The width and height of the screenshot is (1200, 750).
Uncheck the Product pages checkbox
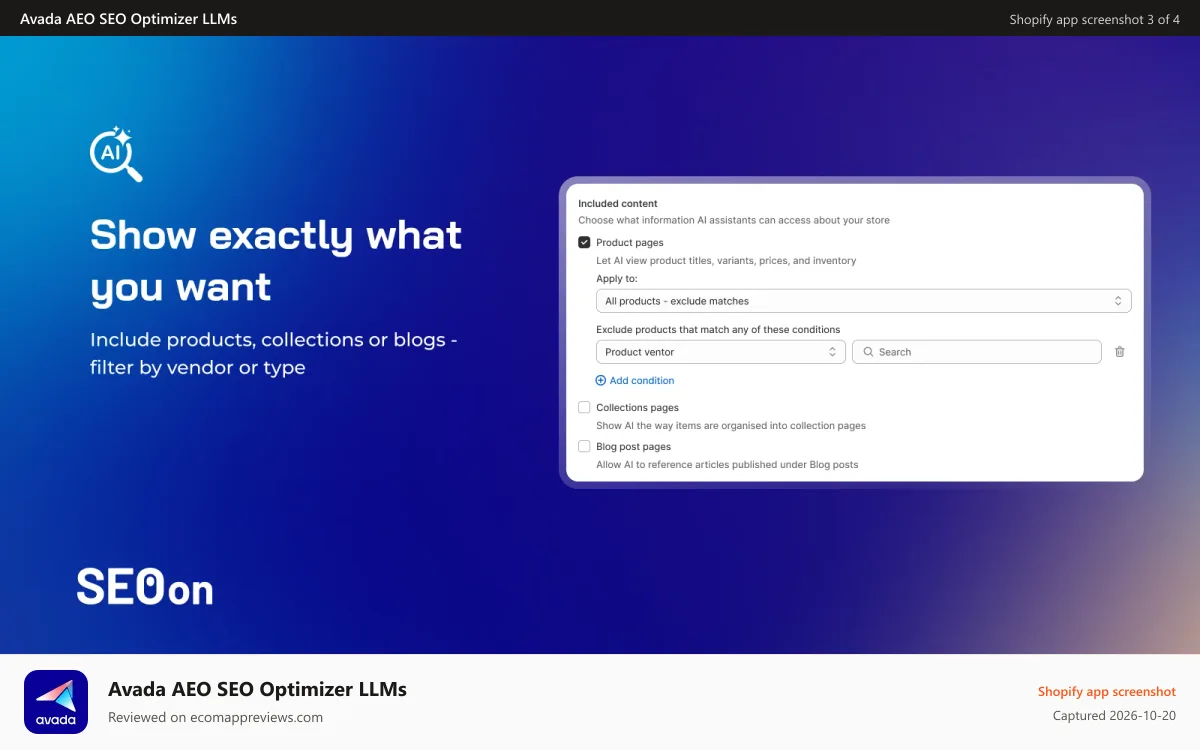click(x=584, y=242)
